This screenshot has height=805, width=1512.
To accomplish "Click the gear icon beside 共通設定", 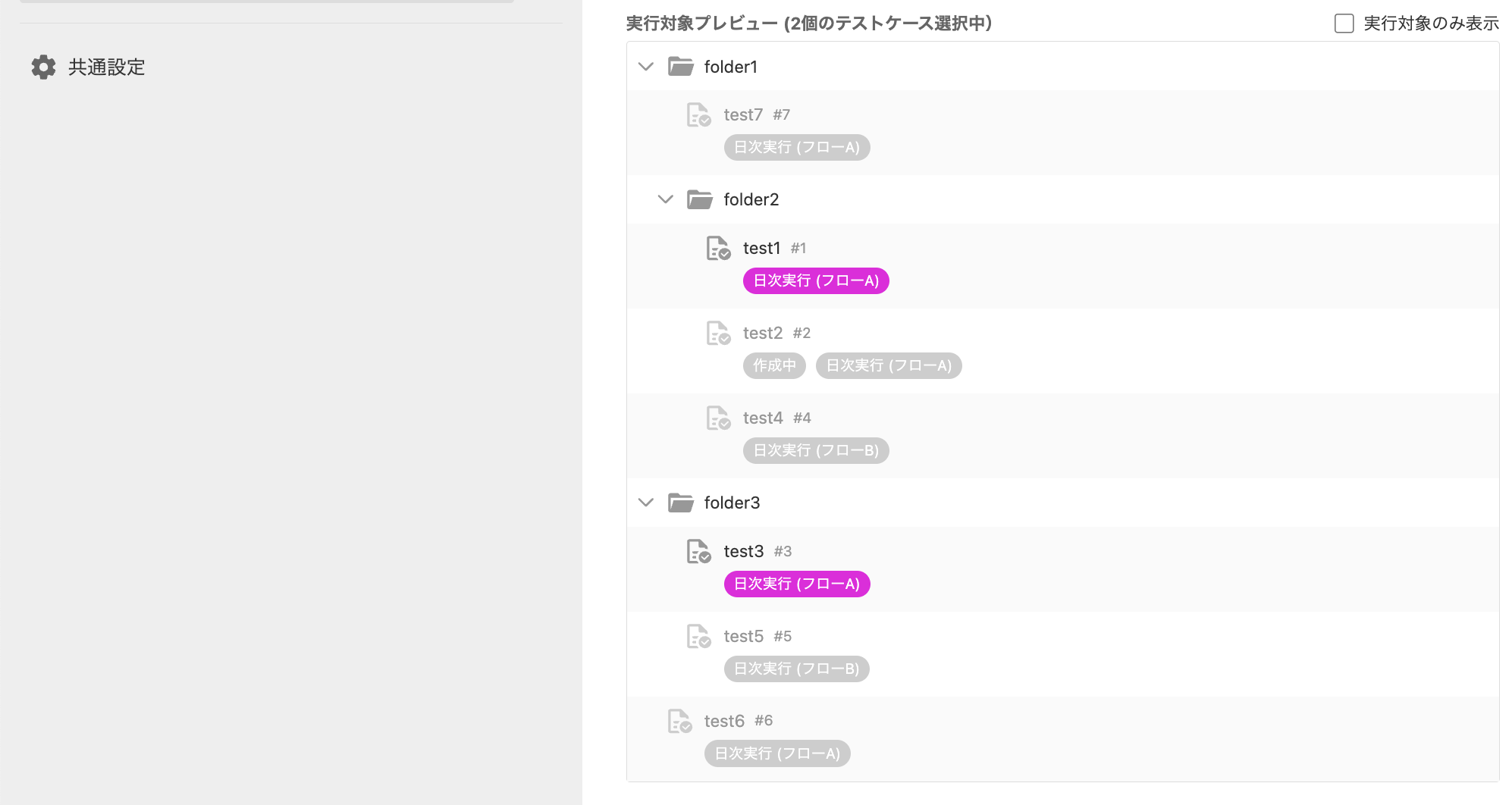I will [x=43, y=67].
